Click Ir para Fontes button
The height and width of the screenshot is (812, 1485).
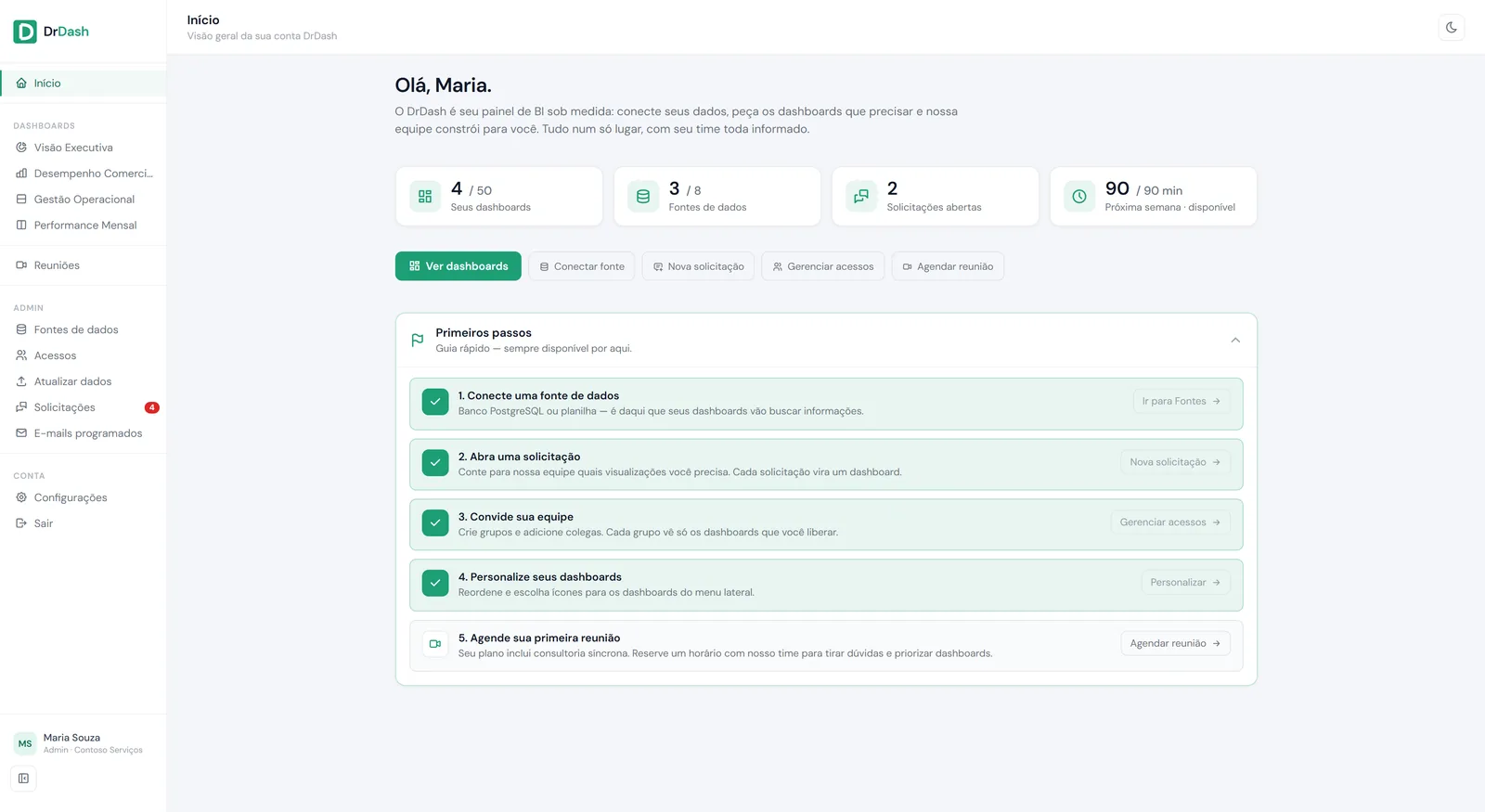1182,402
